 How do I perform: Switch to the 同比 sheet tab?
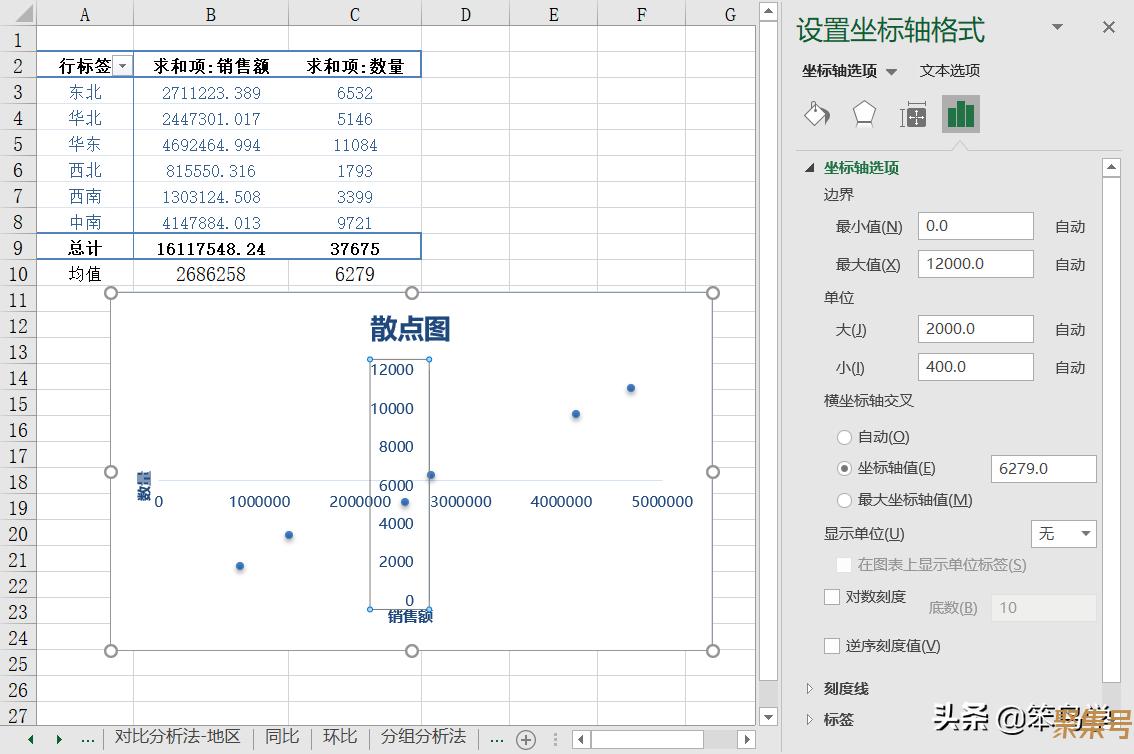282,737
